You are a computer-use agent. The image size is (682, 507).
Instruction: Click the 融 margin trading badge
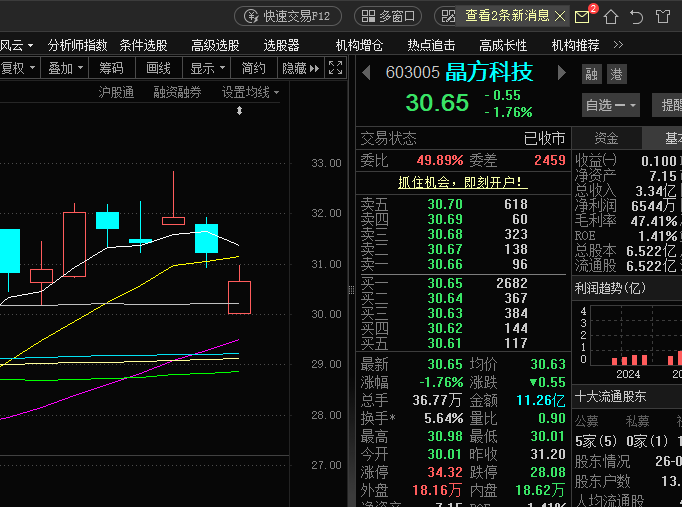pos(592,74)
